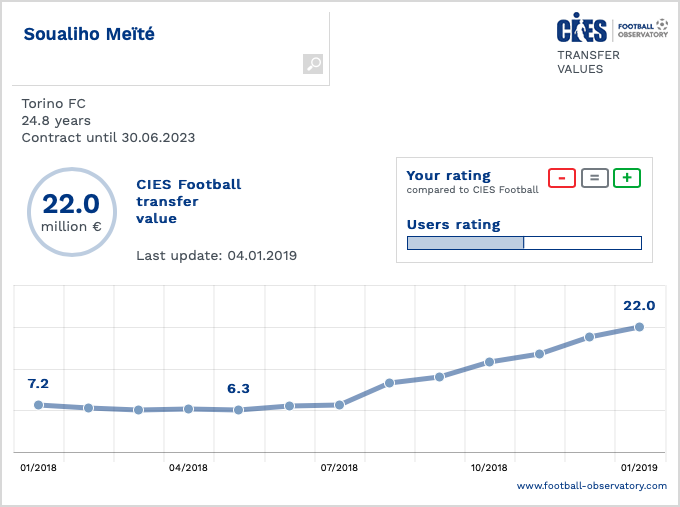680x507 pixels.
Task: Click the 22.0 million € value circle
Action: (x=71, y=211)
